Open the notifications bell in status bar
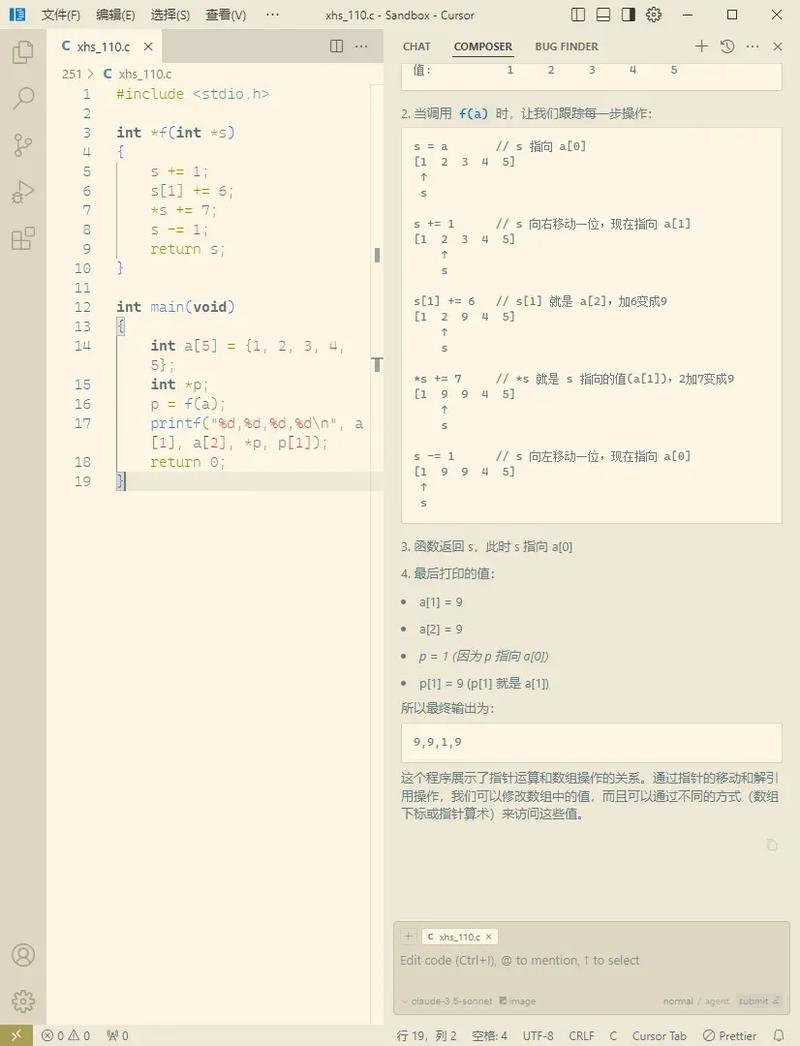800x1046 pixels. pyautogui.click(x=779, y=1036)
